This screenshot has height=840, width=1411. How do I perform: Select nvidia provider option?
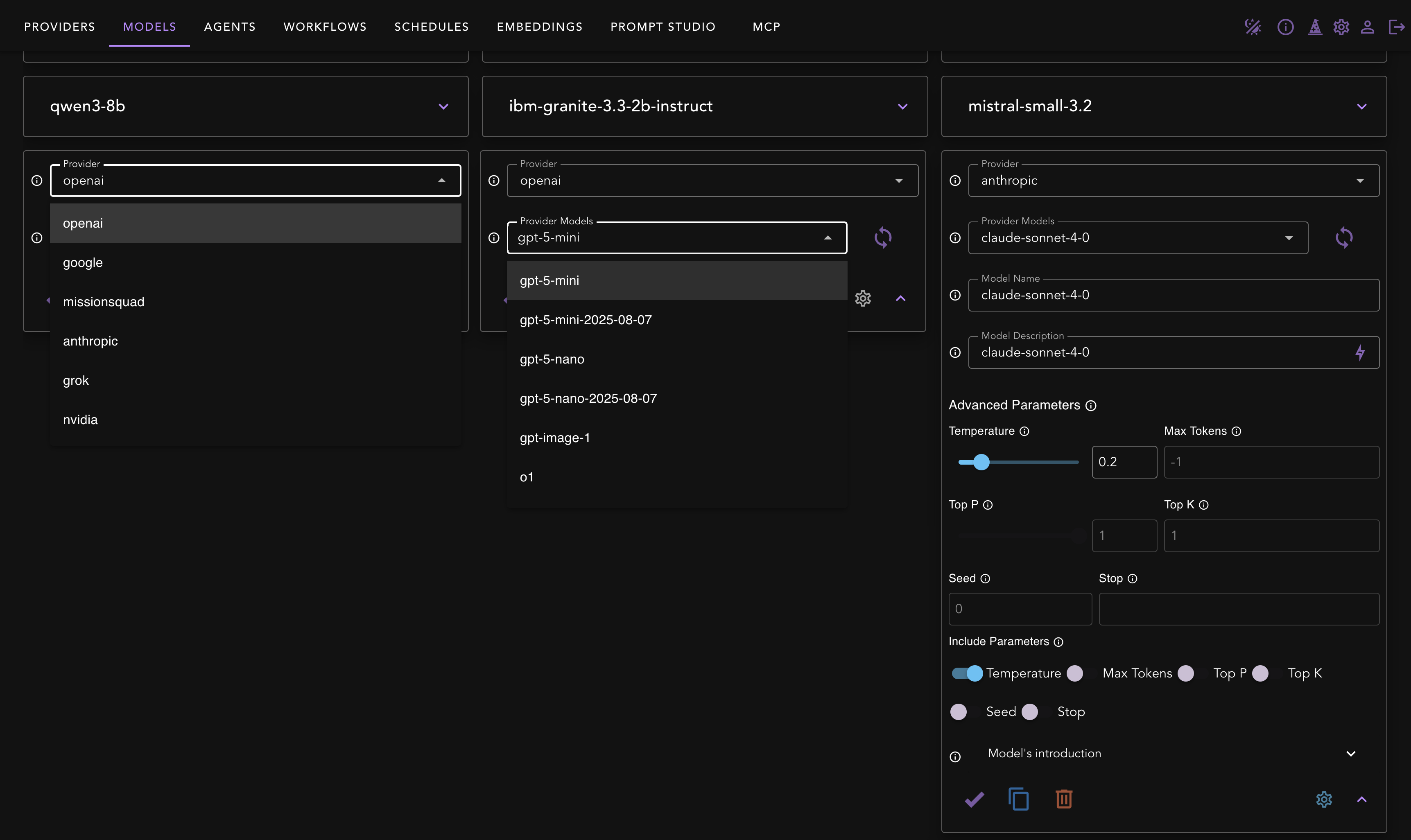(256, 420)
